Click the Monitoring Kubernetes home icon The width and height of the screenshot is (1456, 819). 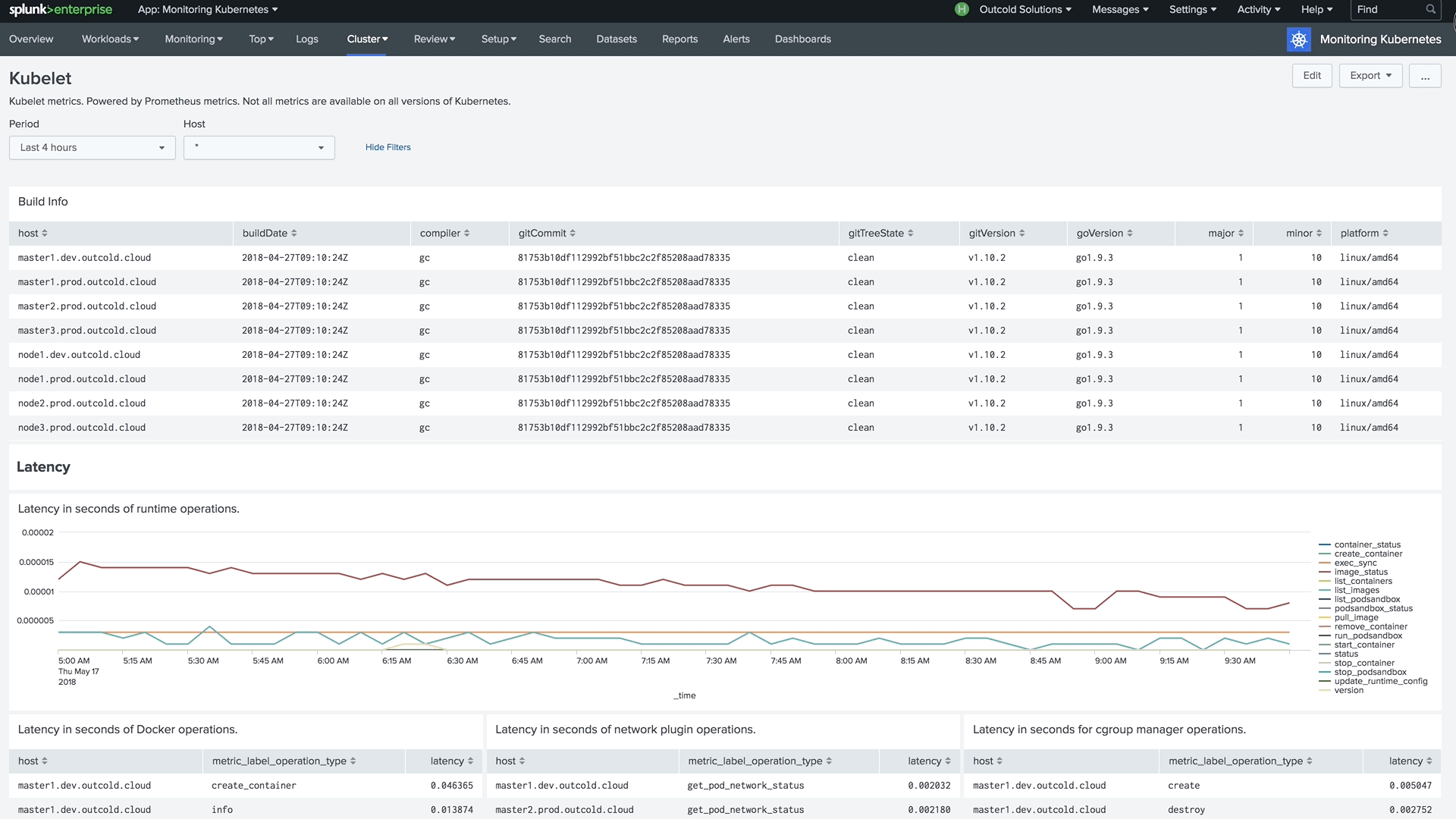click(x=1298, y=38)
